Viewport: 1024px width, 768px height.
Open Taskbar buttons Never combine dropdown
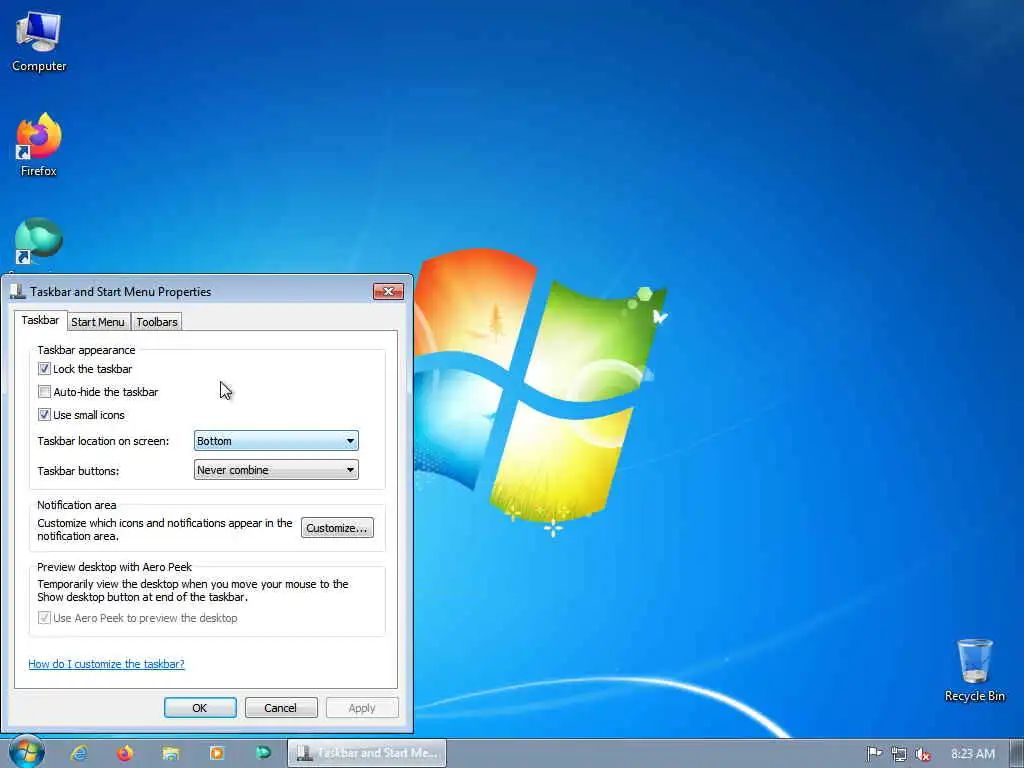point(276,470)
